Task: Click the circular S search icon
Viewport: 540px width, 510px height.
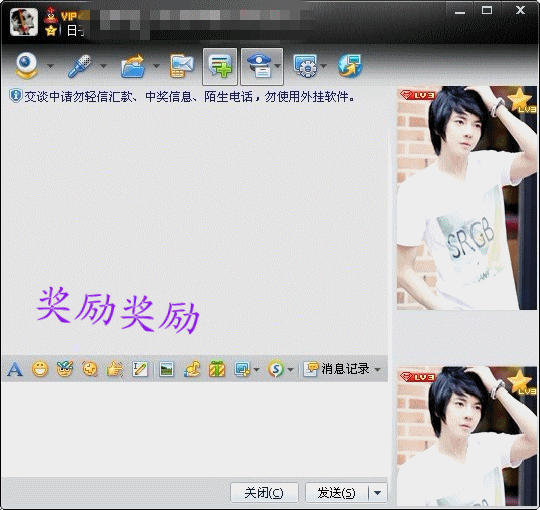Action: click(x=276, y=369)
